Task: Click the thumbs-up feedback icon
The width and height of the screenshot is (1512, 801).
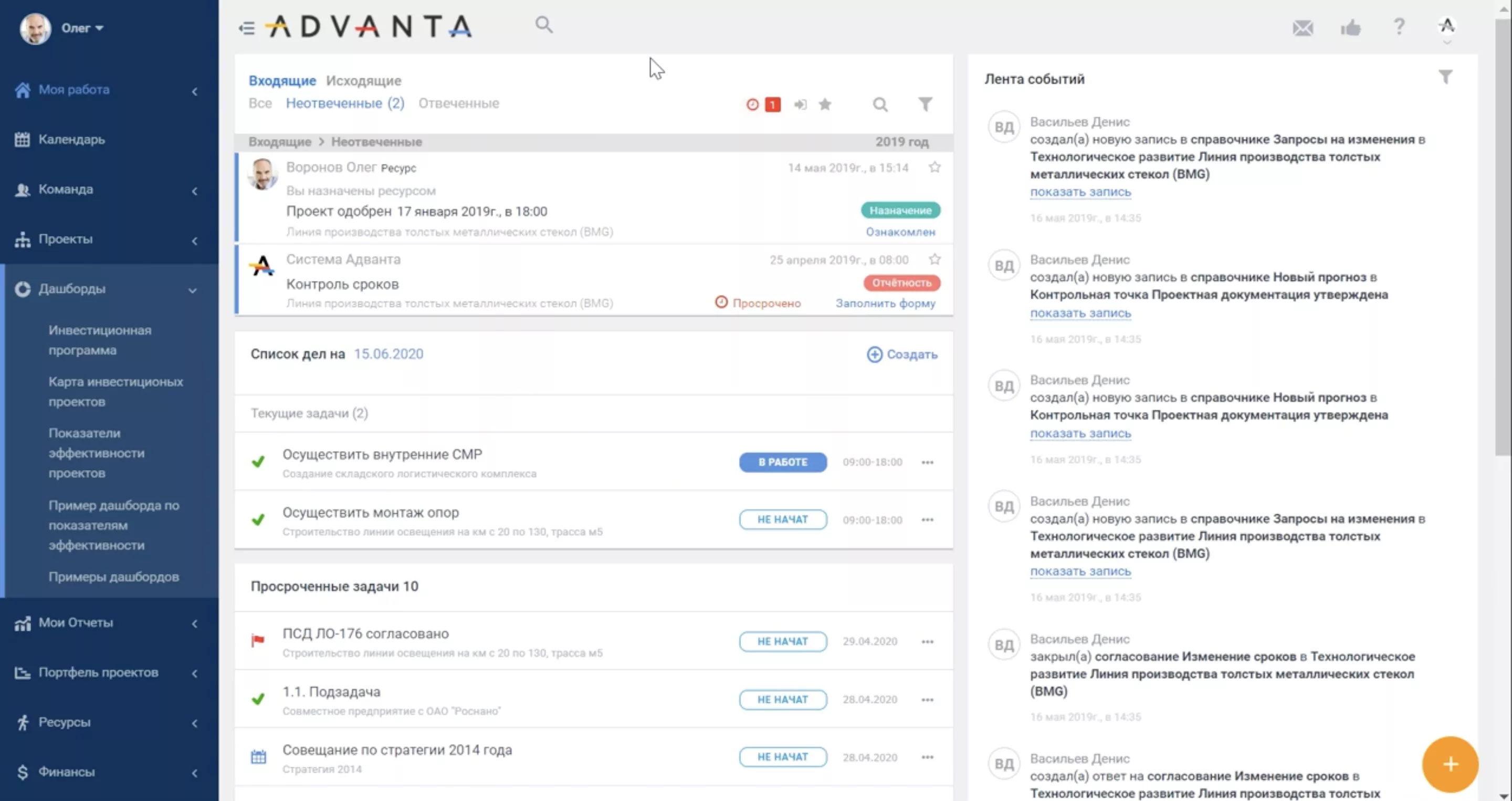Action: click(x=1350, y=28)
